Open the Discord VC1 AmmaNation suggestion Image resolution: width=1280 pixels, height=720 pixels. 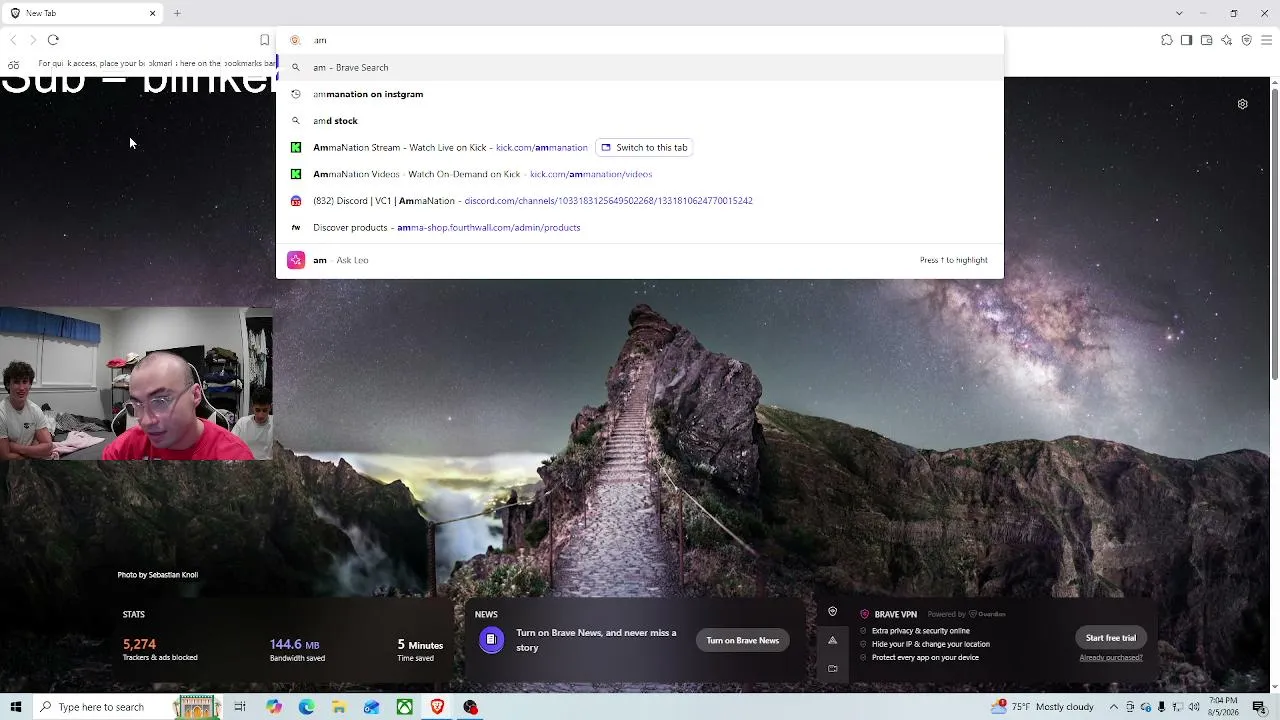[640, 201]
